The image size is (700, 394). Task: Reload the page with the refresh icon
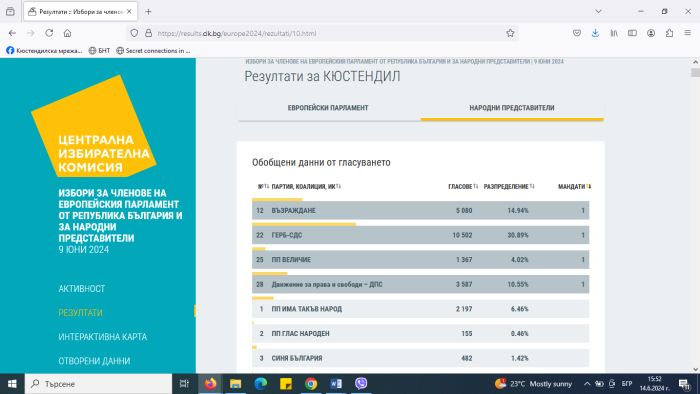tap(49, 33)
